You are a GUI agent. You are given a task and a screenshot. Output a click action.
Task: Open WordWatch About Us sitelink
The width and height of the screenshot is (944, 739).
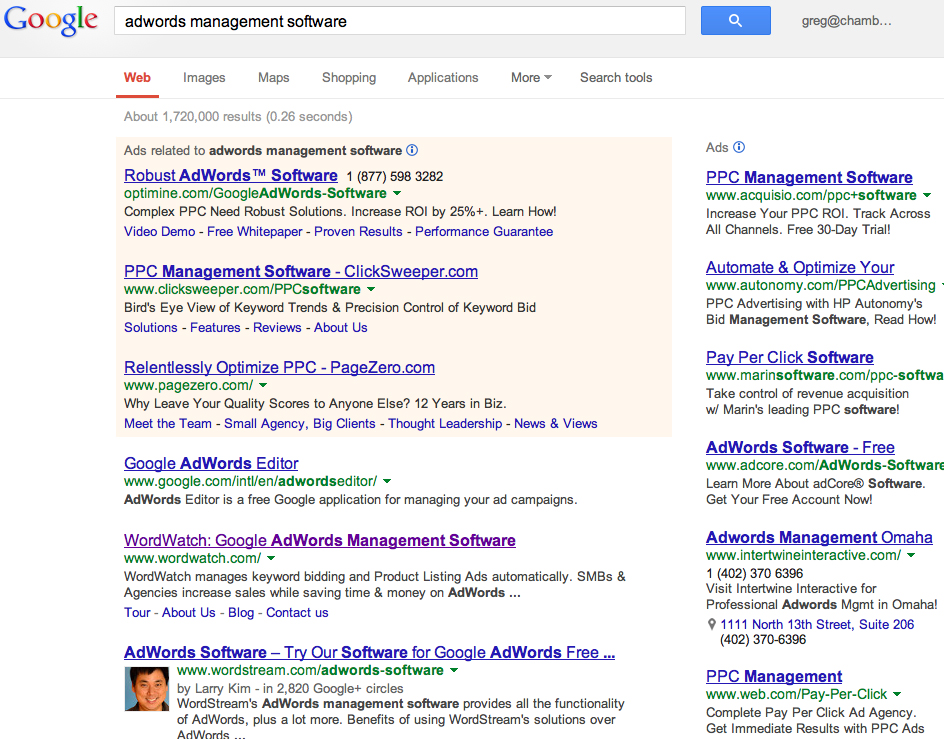coord(188,613)
